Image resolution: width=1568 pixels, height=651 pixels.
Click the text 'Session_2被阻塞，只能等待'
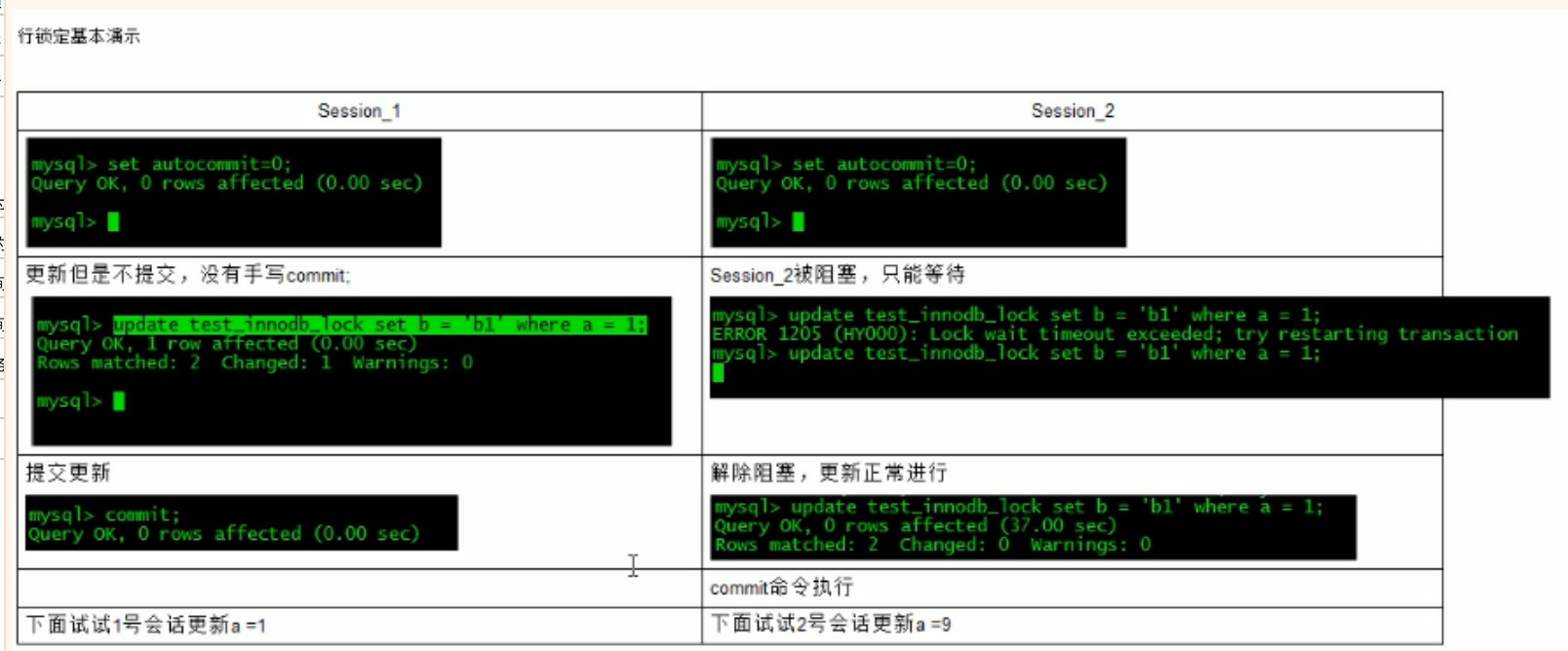[838, 275]
